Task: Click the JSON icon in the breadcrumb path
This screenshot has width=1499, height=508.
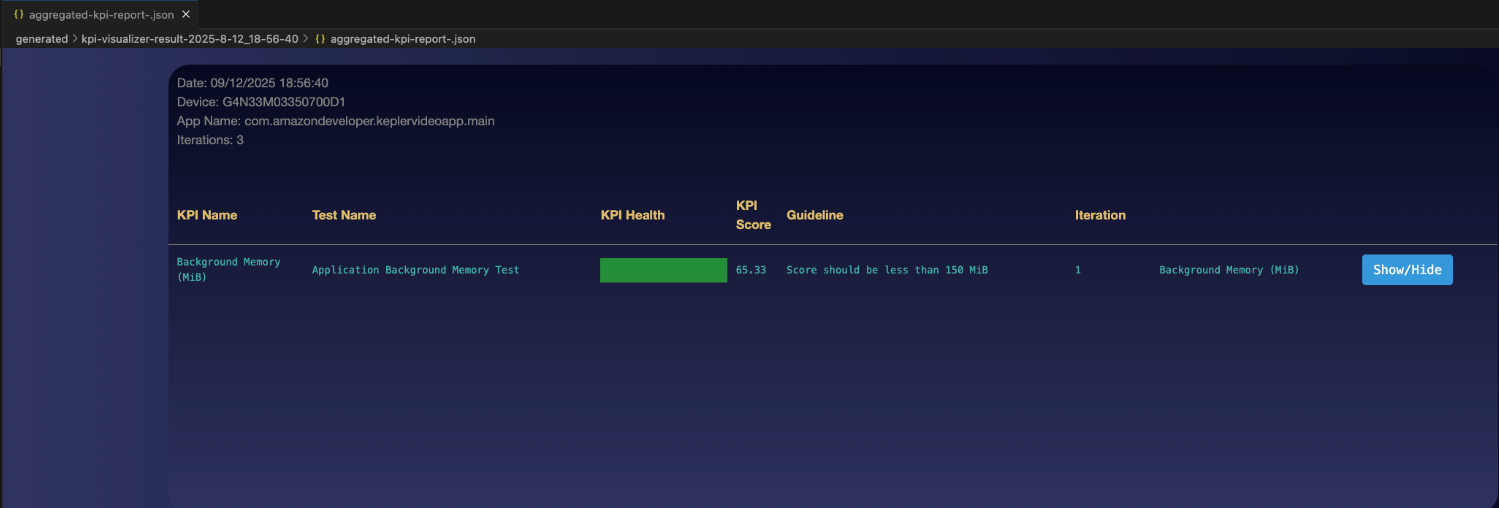Action: [x=320, y=39]
